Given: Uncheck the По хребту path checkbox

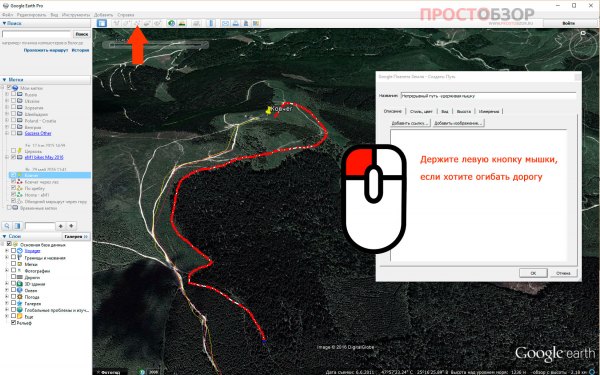Looking at the screenshot, I should pyautogui.click(x=14, y=188).
